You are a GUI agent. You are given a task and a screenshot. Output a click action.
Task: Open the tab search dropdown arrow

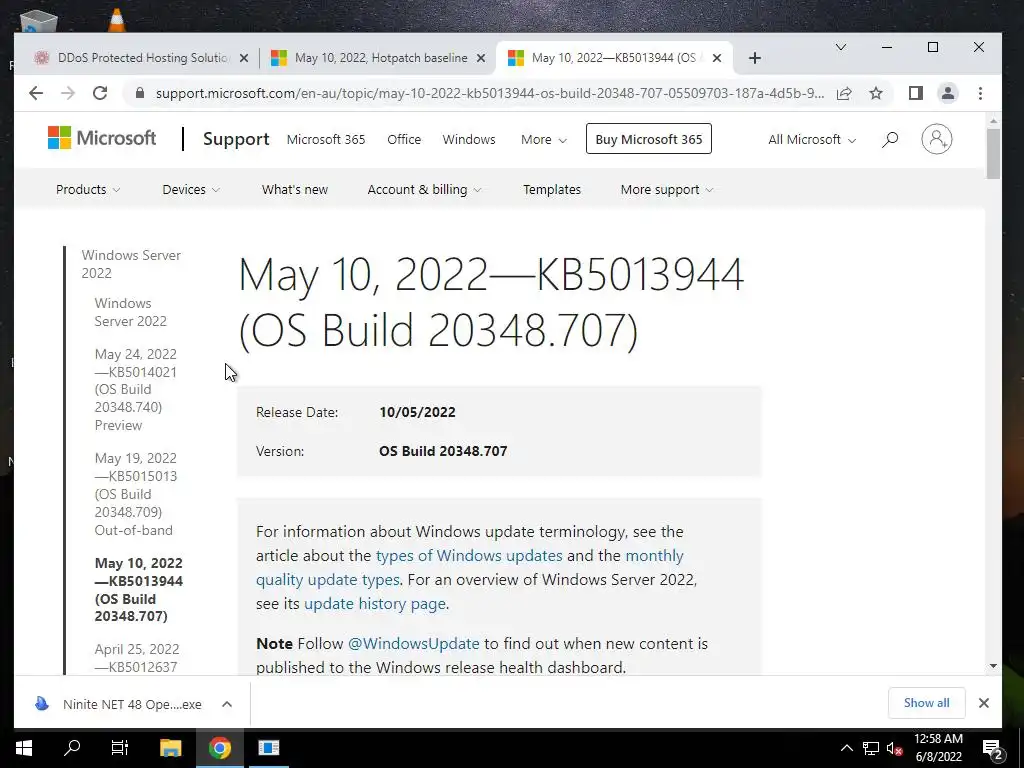[841, 47]
